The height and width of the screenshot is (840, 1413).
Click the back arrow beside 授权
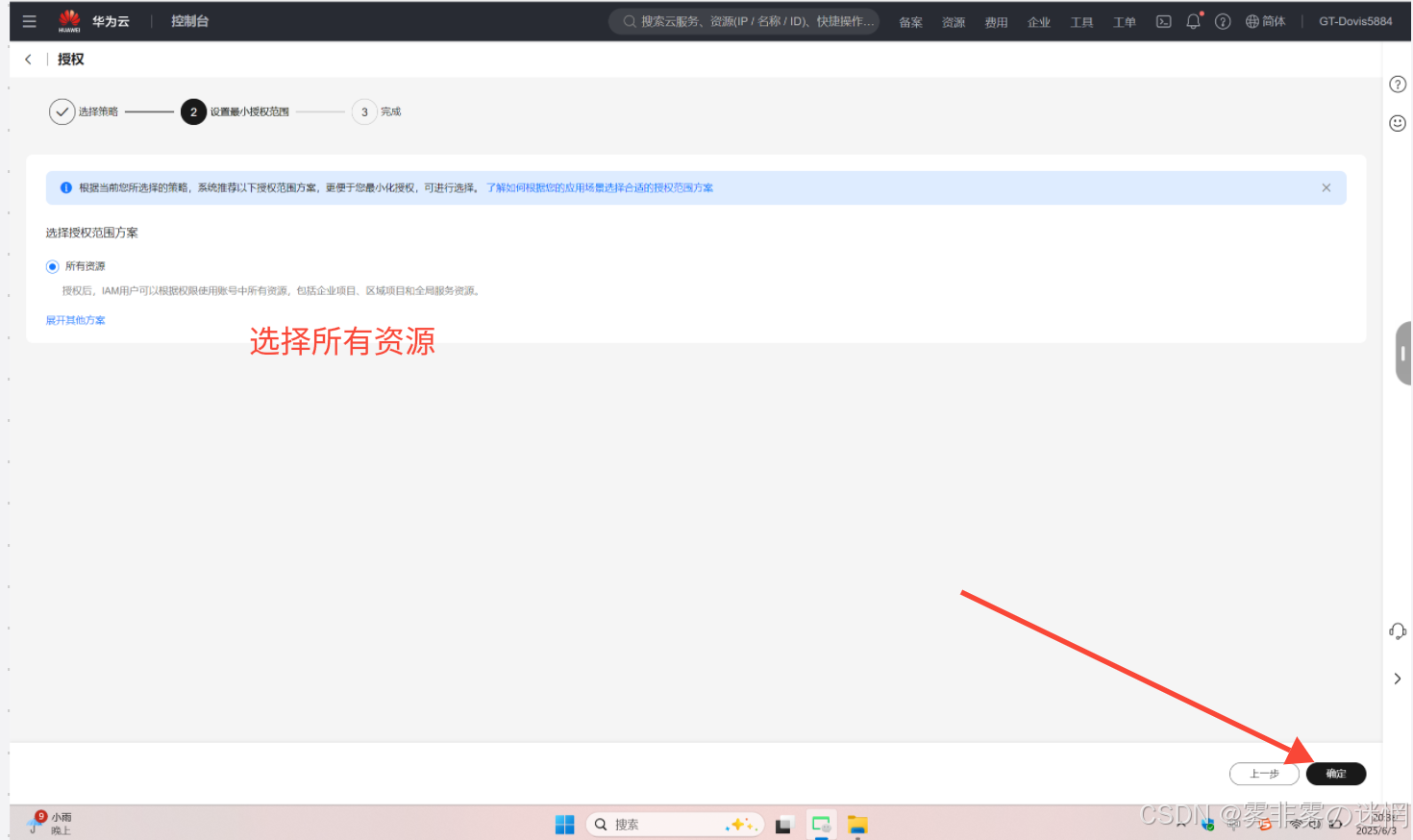pos(28,60)
